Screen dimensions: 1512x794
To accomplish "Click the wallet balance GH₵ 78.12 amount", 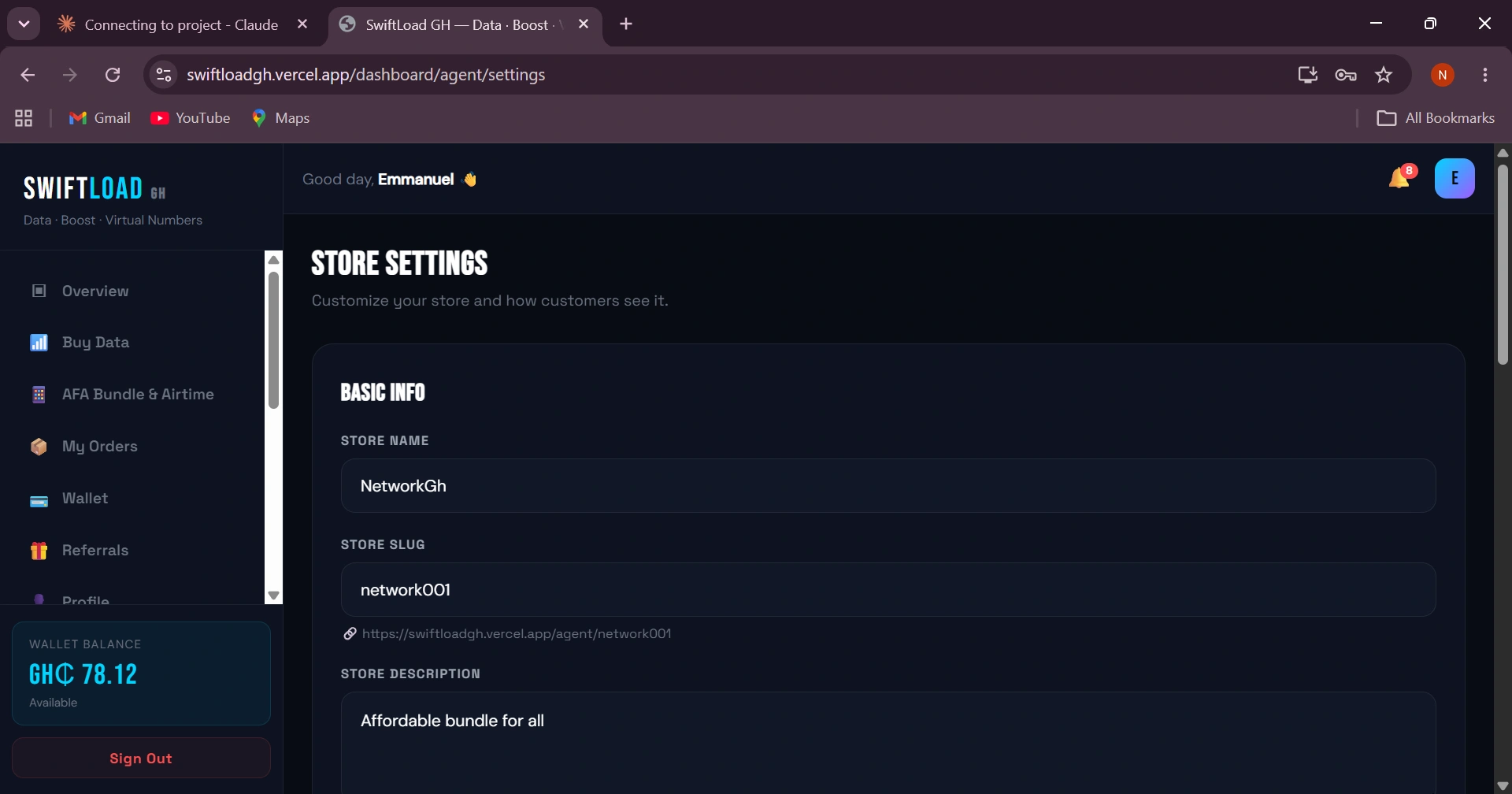I will click(x=83, y=674).
